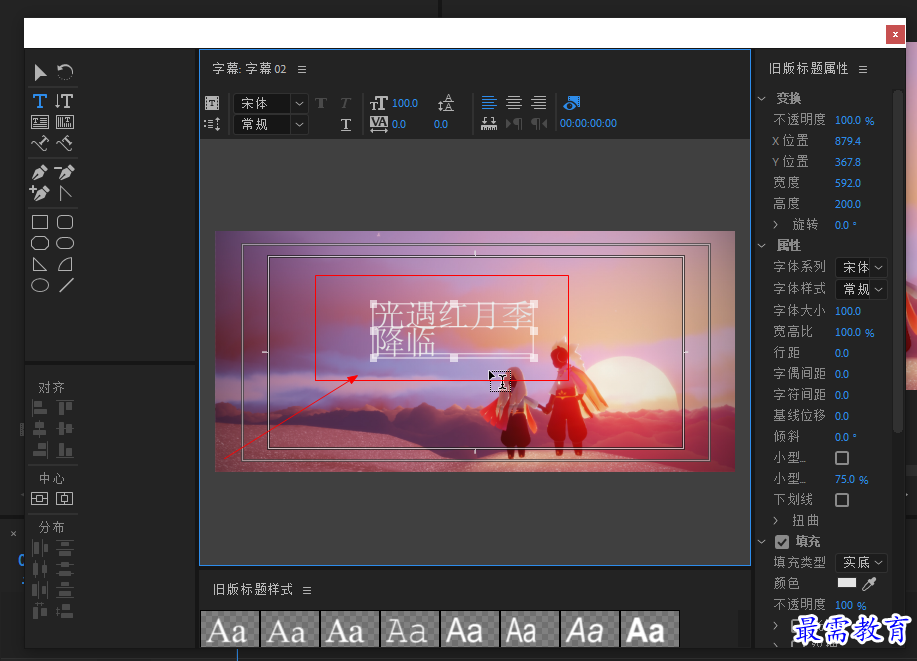The image size is (917, 661).
Task: Select the Vertical Area Type tool
Action: [x=64, y=122]
